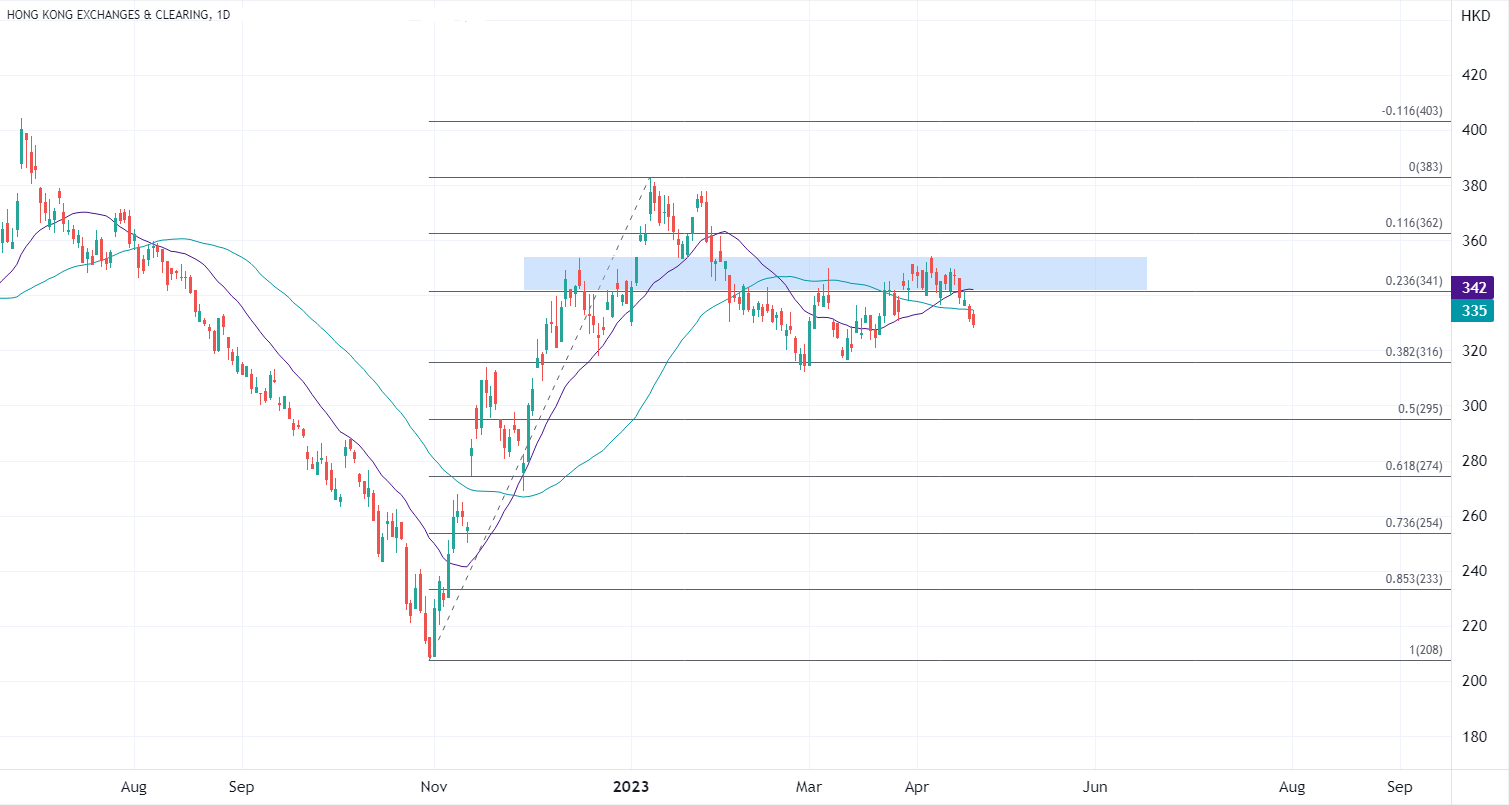Click the 0.736(254) Fibonacci level label

coord(1414,524)
